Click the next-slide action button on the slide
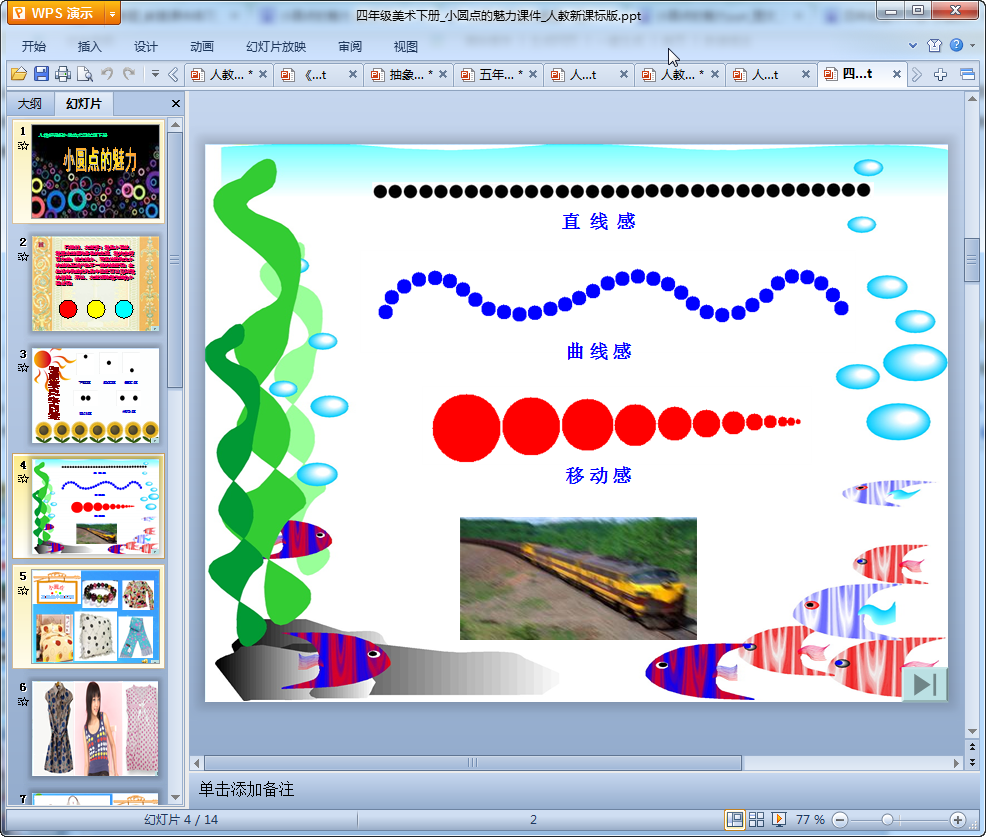986x837 pixels. 924,684
